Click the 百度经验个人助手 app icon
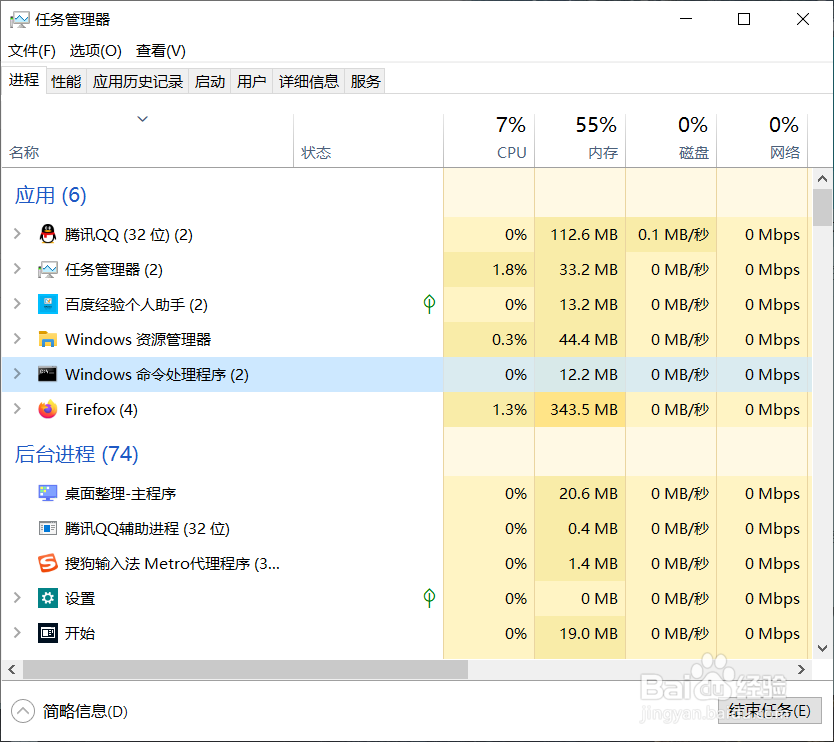Image resolution: width=834 pixels, height=742 pixels. click(x=48, y=304)
